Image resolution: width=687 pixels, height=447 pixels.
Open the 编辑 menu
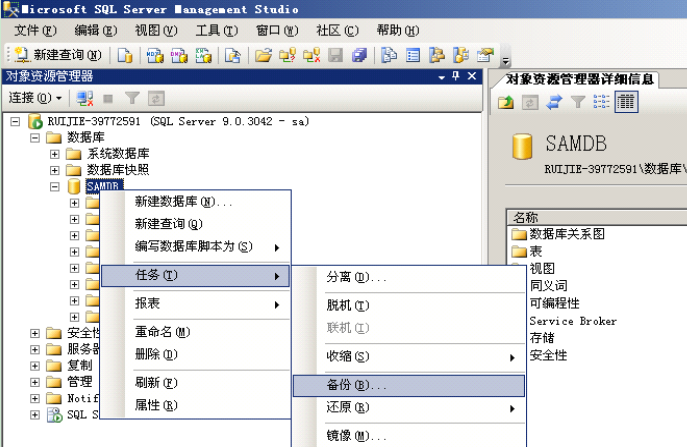96,31
